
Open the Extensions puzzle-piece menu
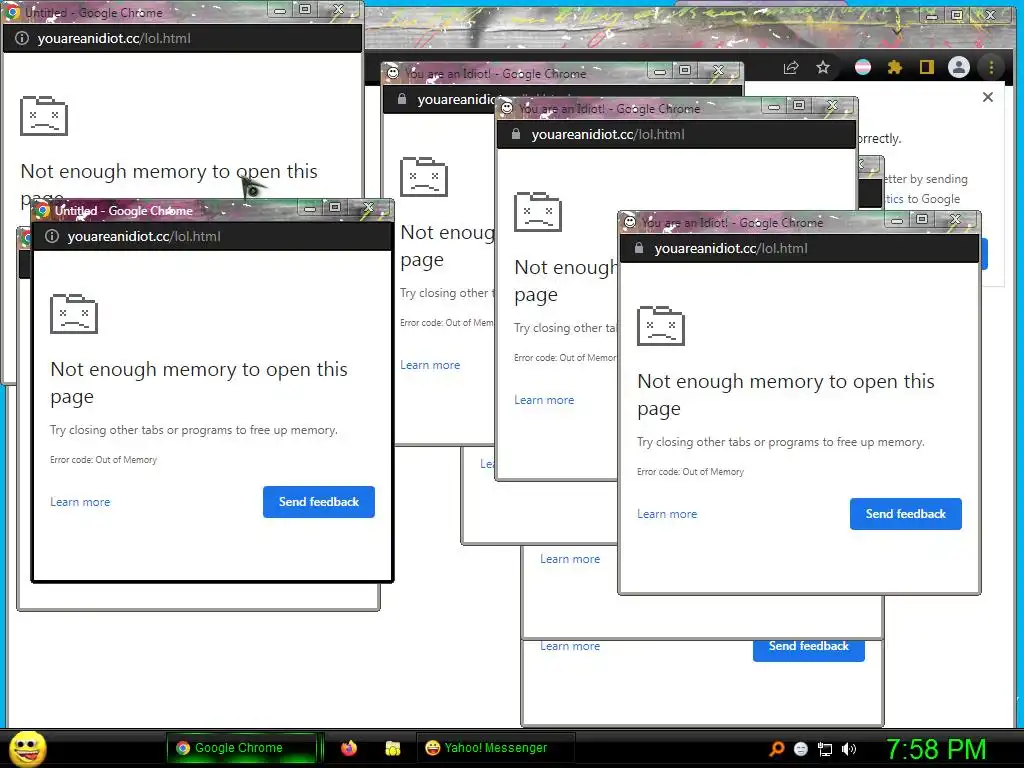[895, 67]
